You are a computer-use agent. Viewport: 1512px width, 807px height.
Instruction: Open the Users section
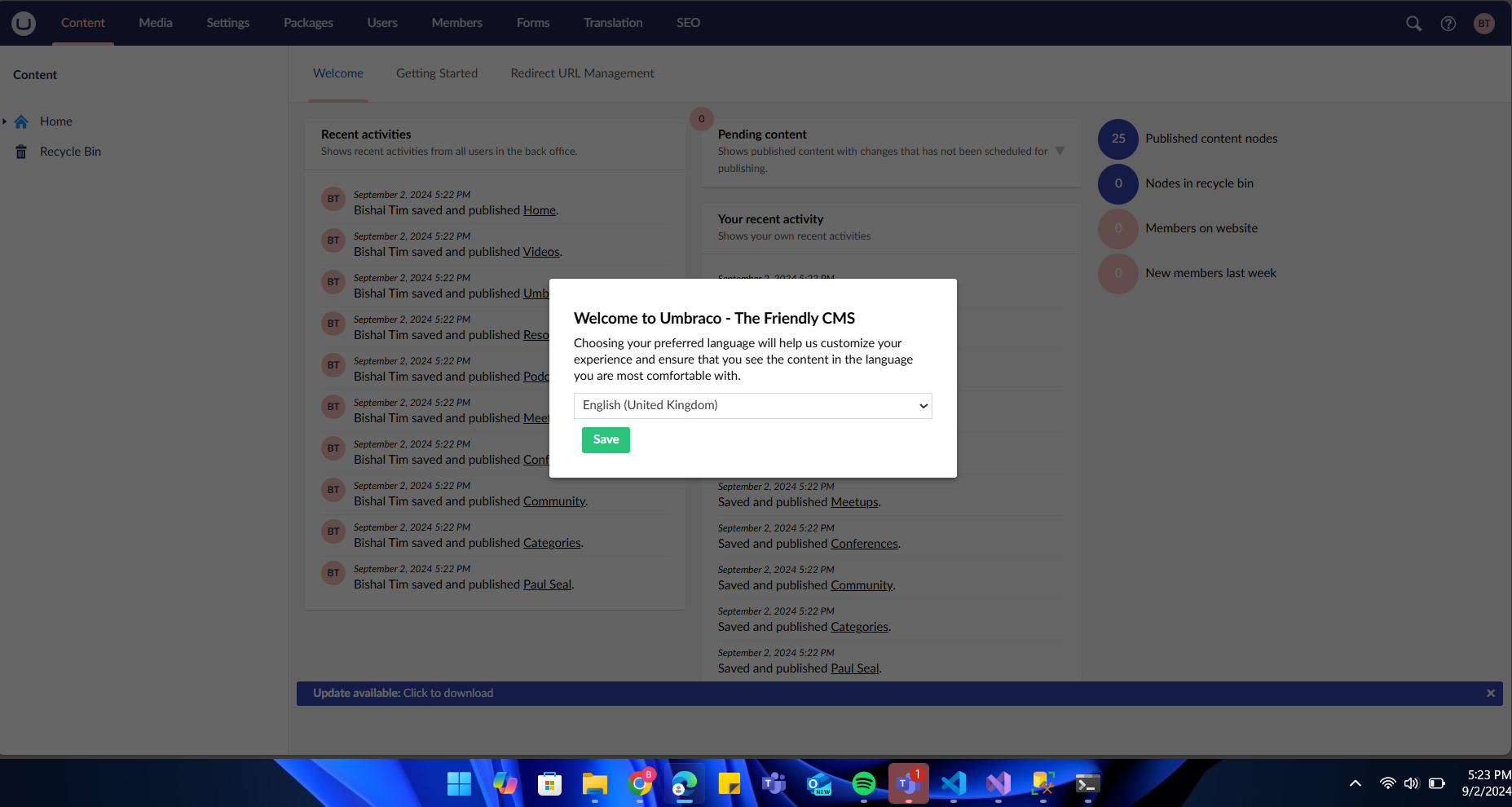(x=382, y=23)
